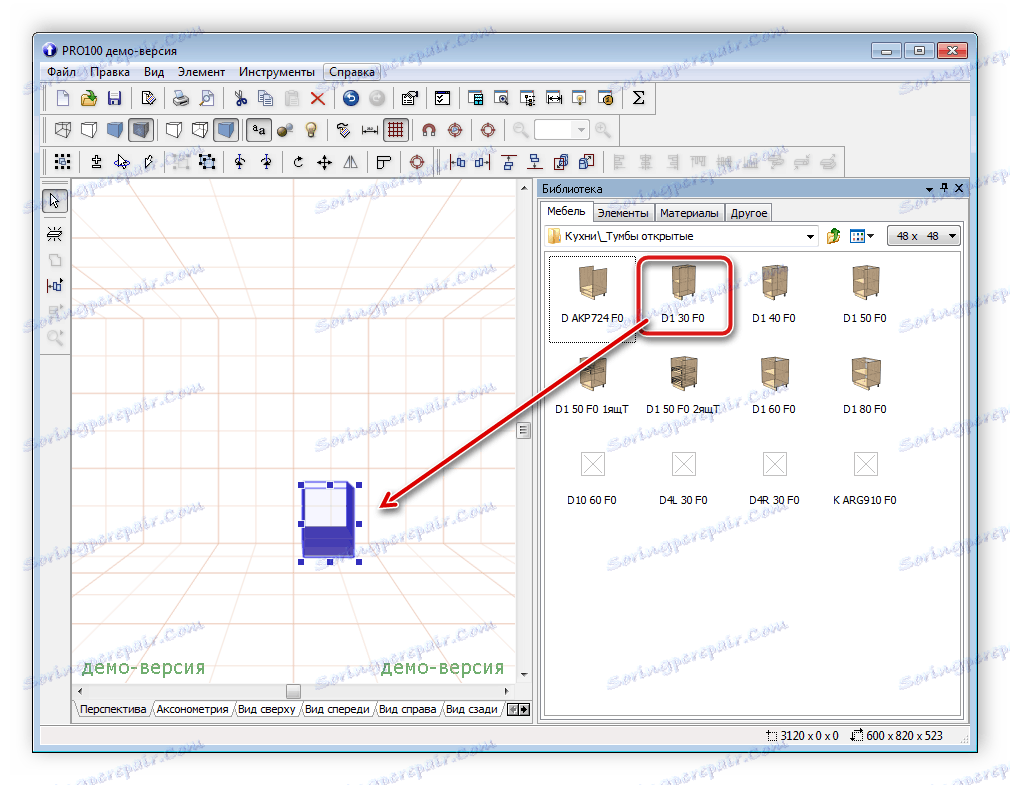The height and width of the screenshot is (785, 1010).
Task: Click the vertical scrollbar thumb in viewport
Action: [x=524, y=430]
